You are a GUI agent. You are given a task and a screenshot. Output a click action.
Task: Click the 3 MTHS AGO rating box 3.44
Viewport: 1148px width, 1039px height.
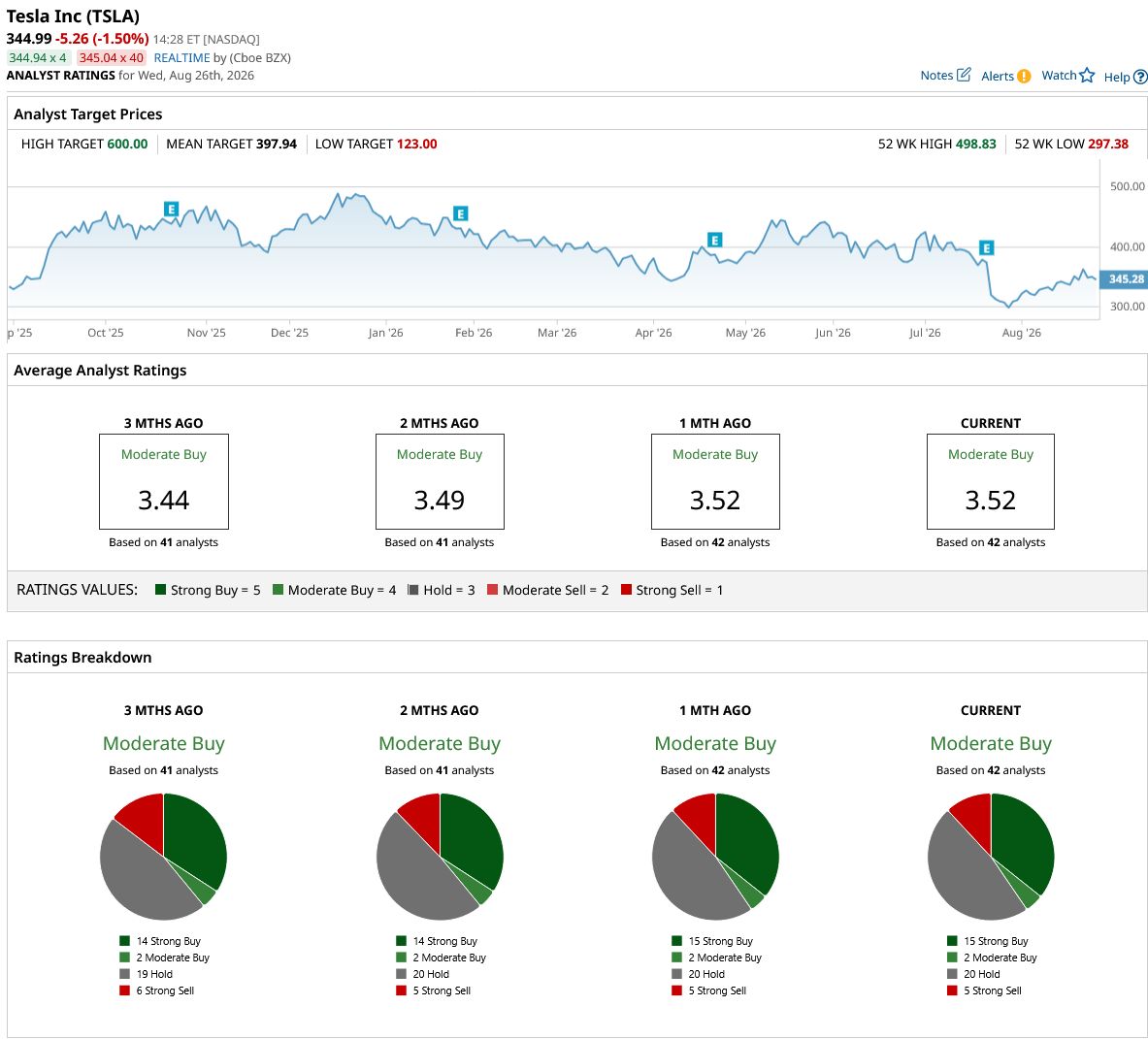tap(164, 481)
